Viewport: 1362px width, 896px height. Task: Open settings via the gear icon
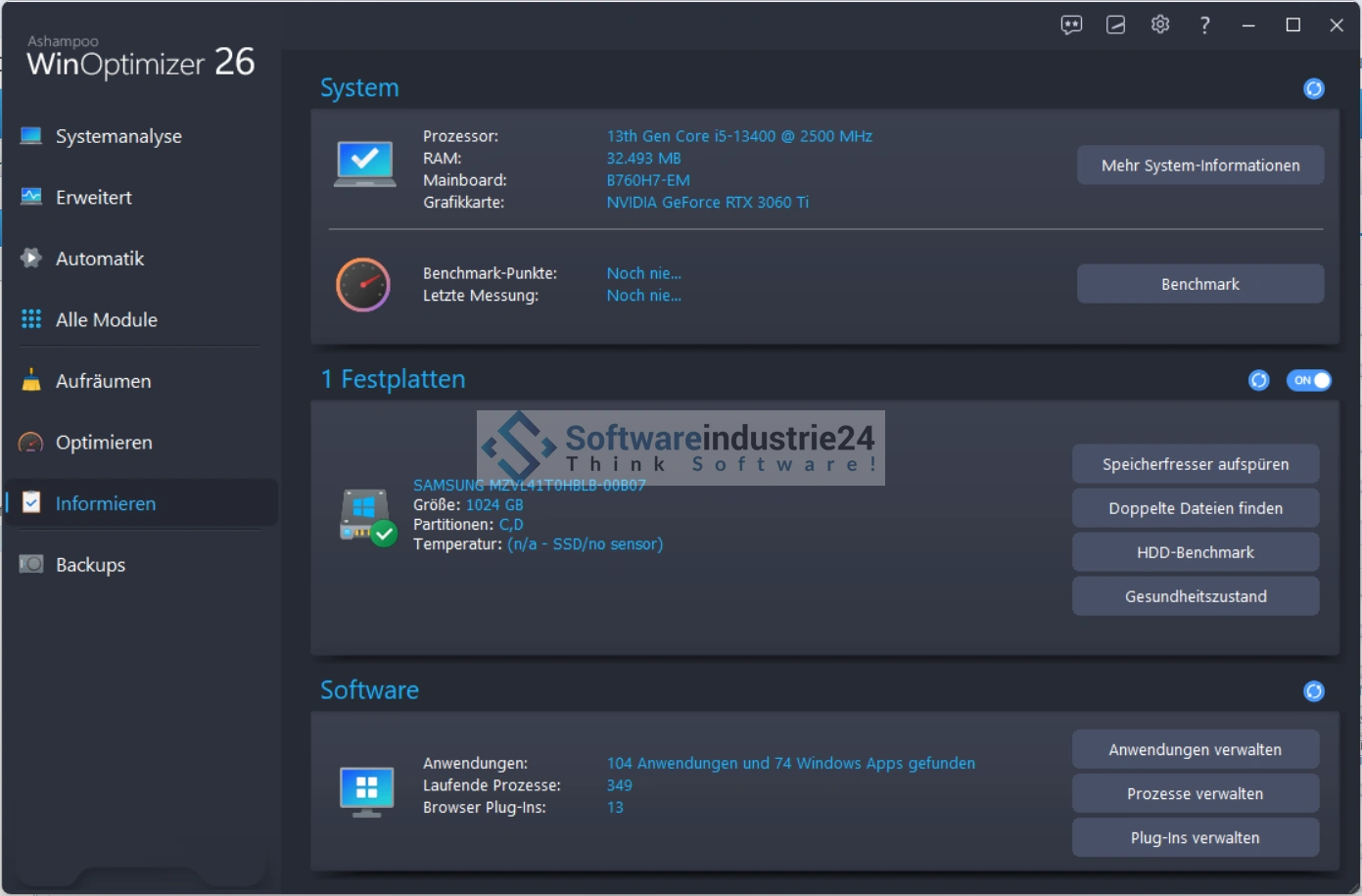1160,25
